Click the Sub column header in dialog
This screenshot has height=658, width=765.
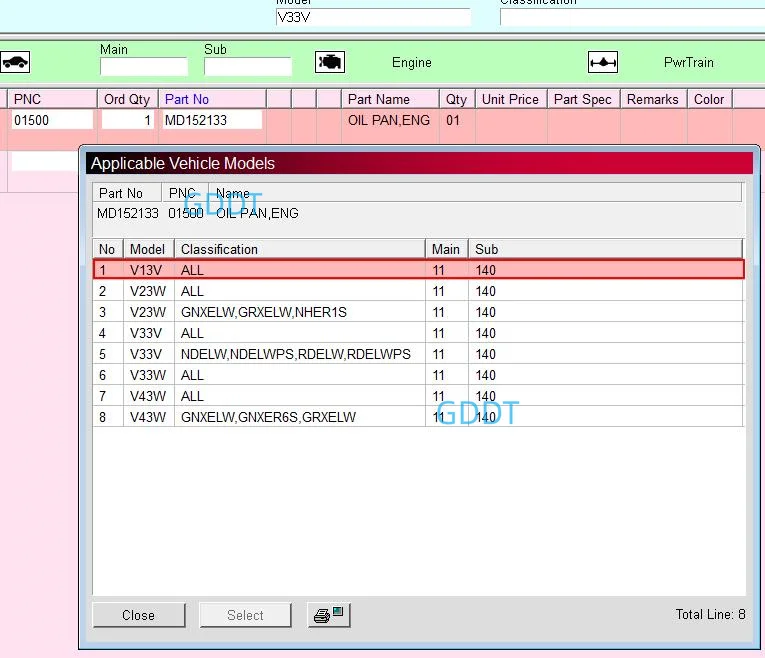(x=605, y=249)
